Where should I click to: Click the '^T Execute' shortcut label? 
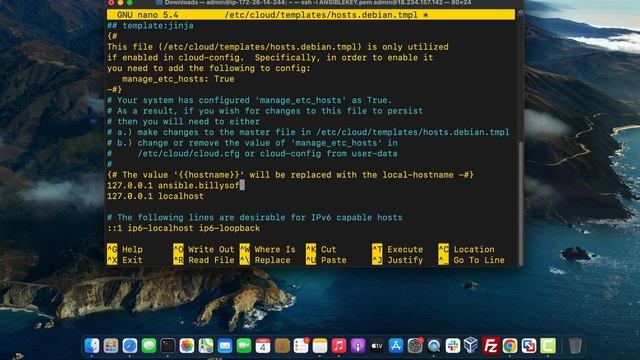pos(398,249)
